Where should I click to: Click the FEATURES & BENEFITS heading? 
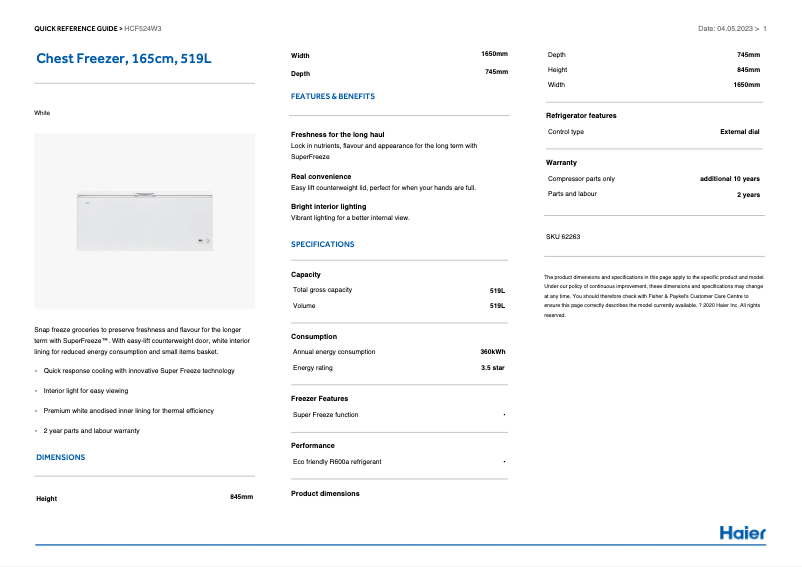(333, 97)
